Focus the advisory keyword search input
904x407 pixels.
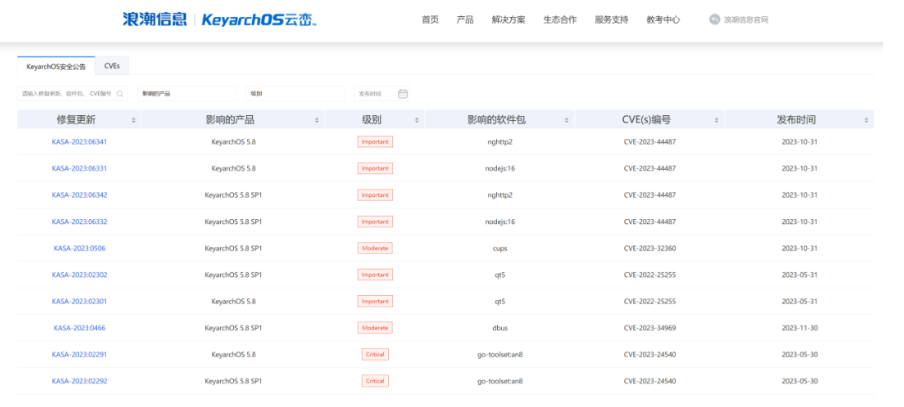click(x=67, y=94)
